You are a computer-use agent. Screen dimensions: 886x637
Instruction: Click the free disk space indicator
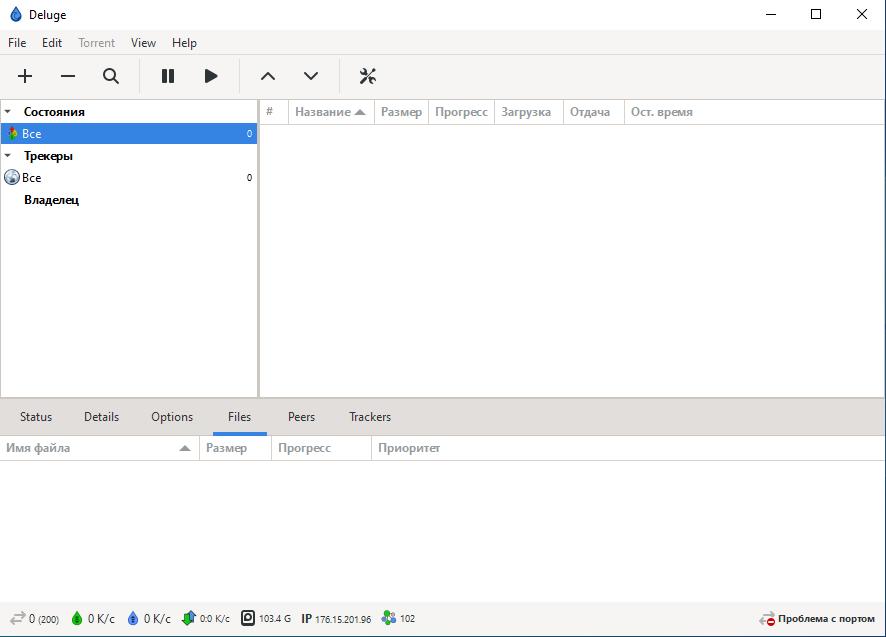tap(248, 619)
